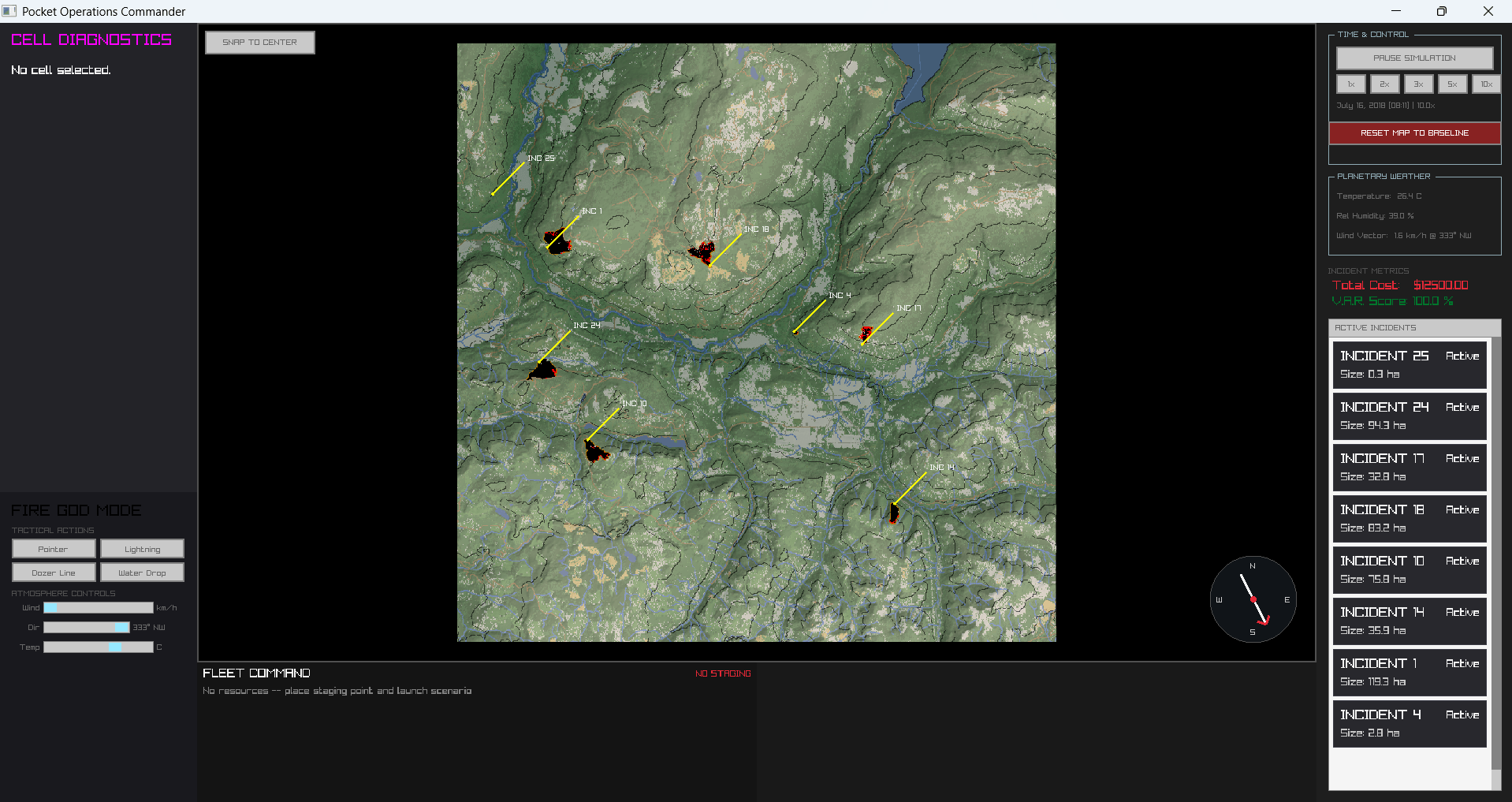Set simulation speed to 1x
This screenshot has height=802, width=1512.
coord(1351,84)
